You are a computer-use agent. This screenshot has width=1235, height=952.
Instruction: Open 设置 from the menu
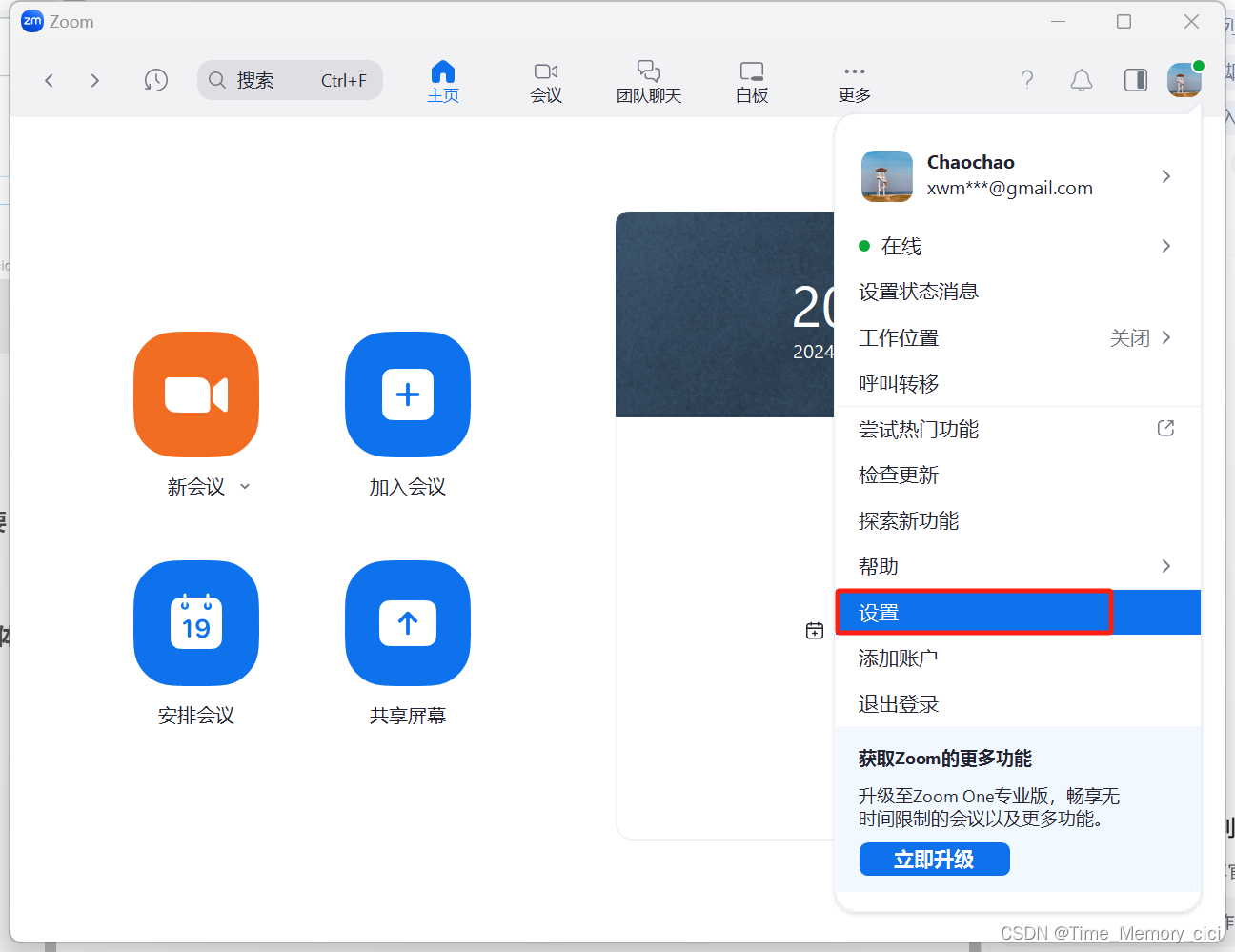[1017, 612]
